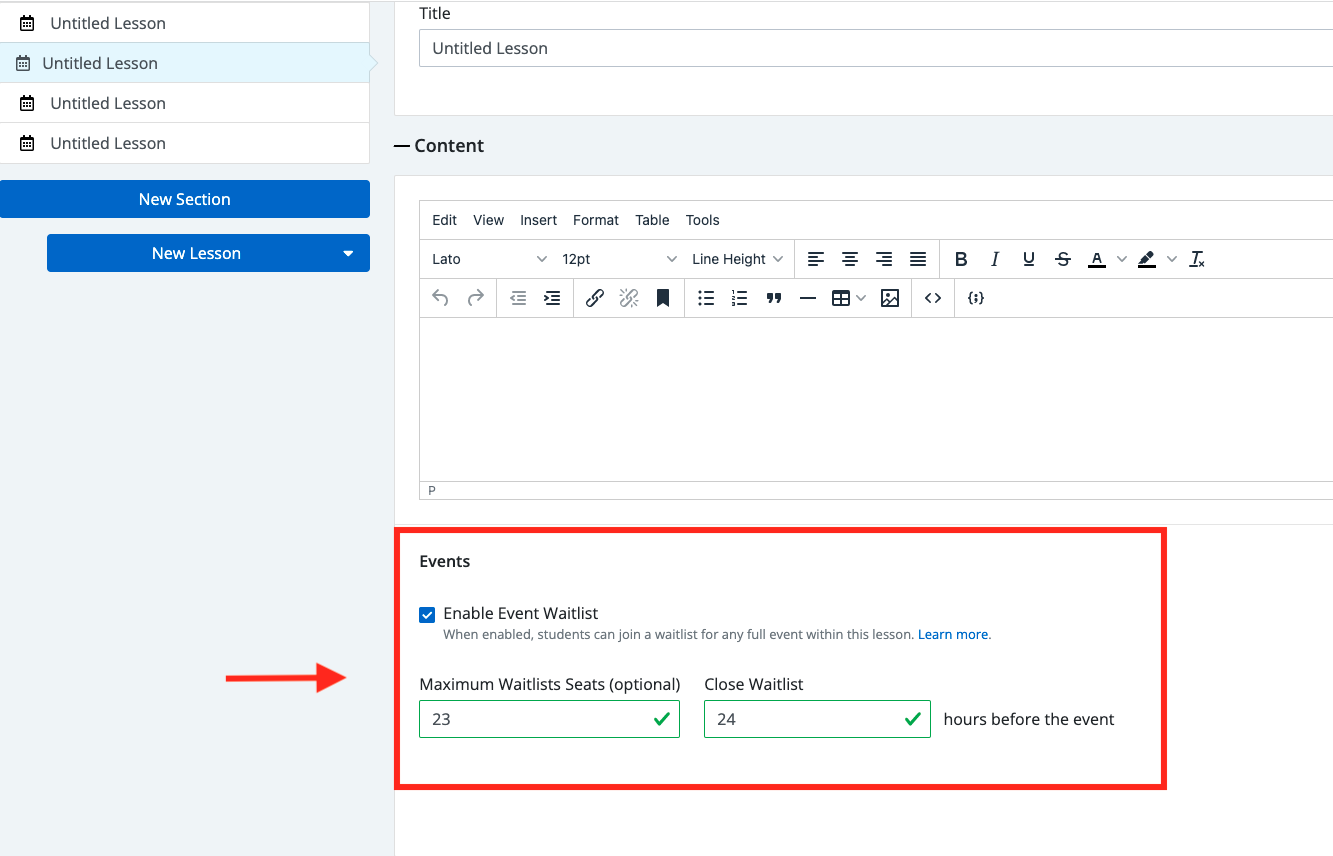The height and width of the screenshot is (856, 1333).
Task: Decrease indent of the paragraph
Action: [518, 298]
